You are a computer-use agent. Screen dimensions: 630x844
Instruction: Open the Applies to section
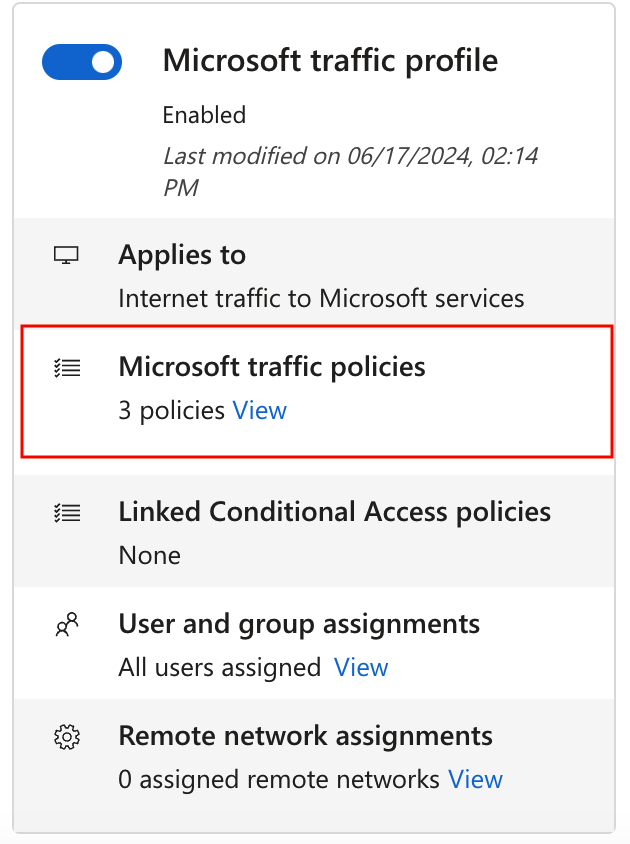tap(182, 255)
